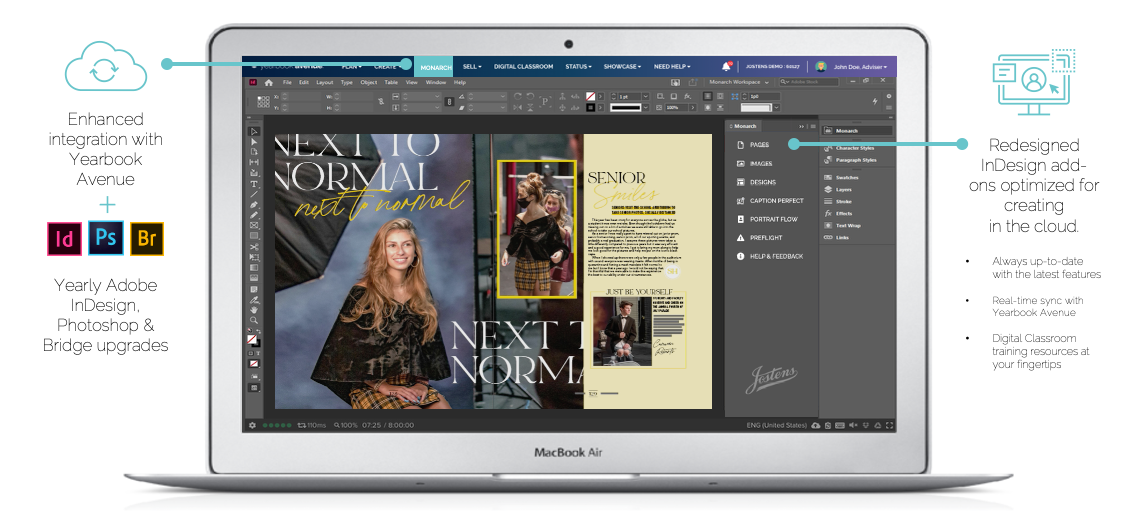1131x522 pixels.
Task: Open the Effects fx control bar icon
Action: (x=687, y=96)
